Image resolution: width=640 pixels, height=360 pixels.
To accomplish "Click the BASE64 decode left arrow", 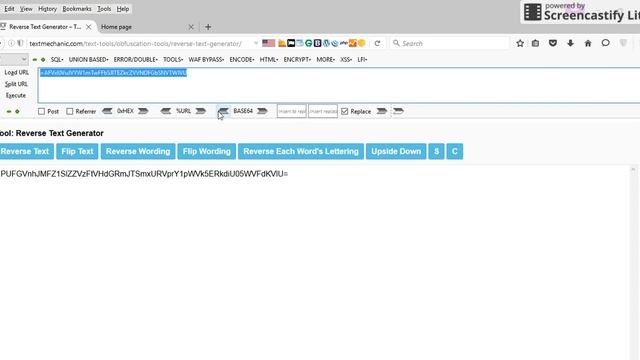I will point(223,111).
